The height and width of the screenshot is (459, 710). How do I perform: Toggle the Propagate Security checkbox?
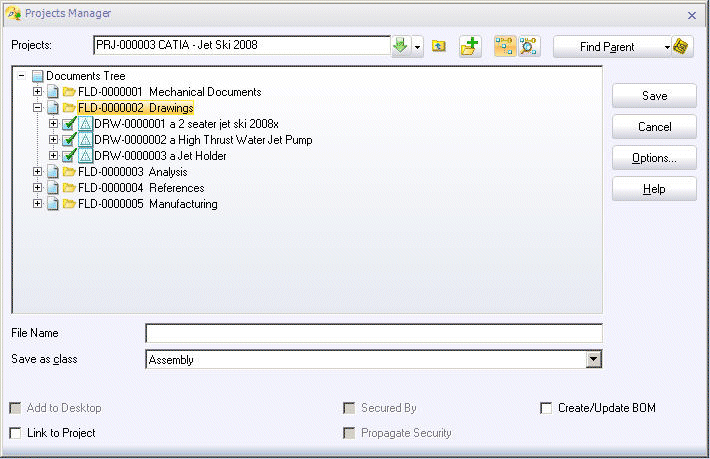click(349, 433)
